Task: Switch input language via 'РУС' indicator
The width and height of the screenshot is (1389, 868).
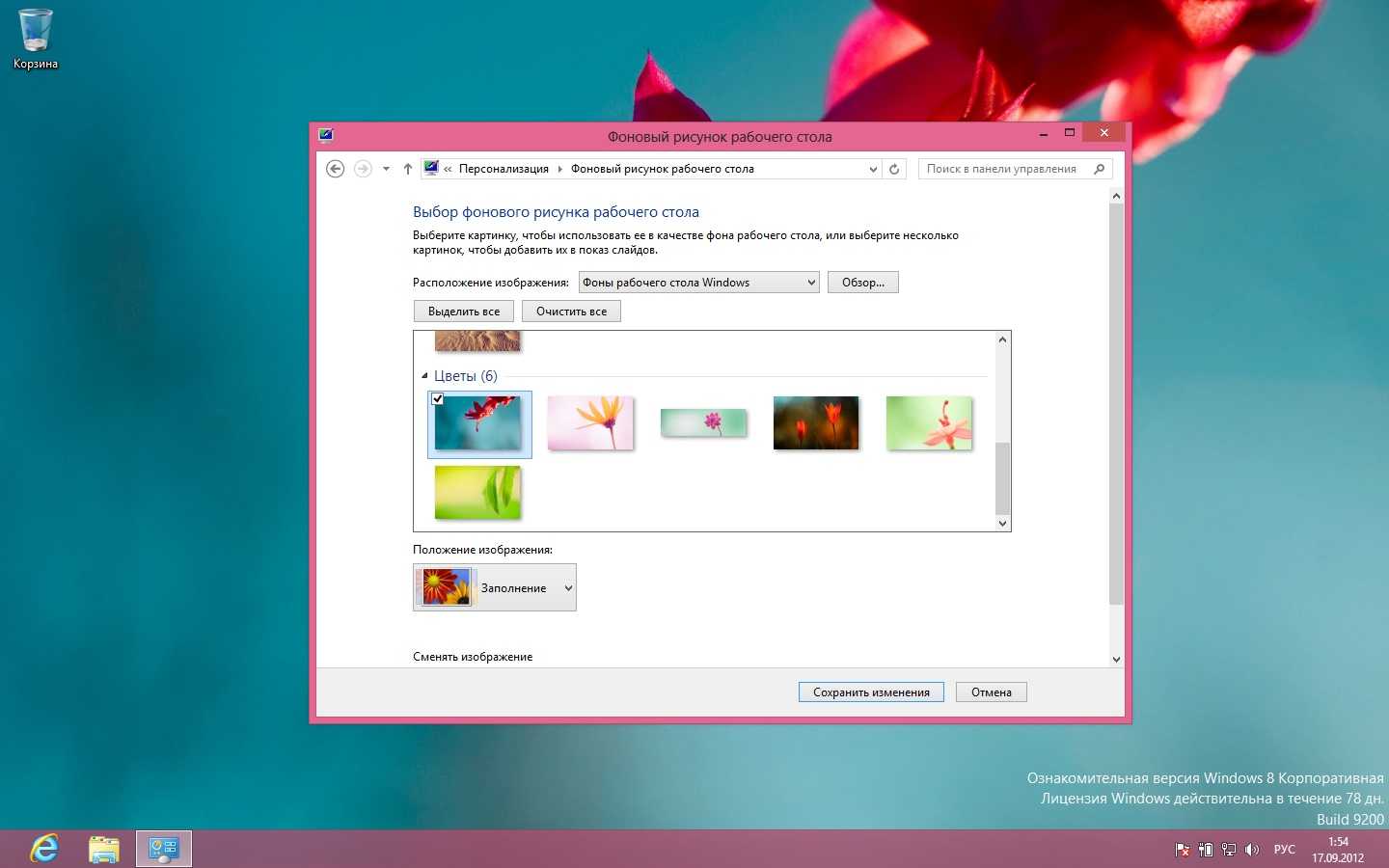Action: tap(1284, 850)
